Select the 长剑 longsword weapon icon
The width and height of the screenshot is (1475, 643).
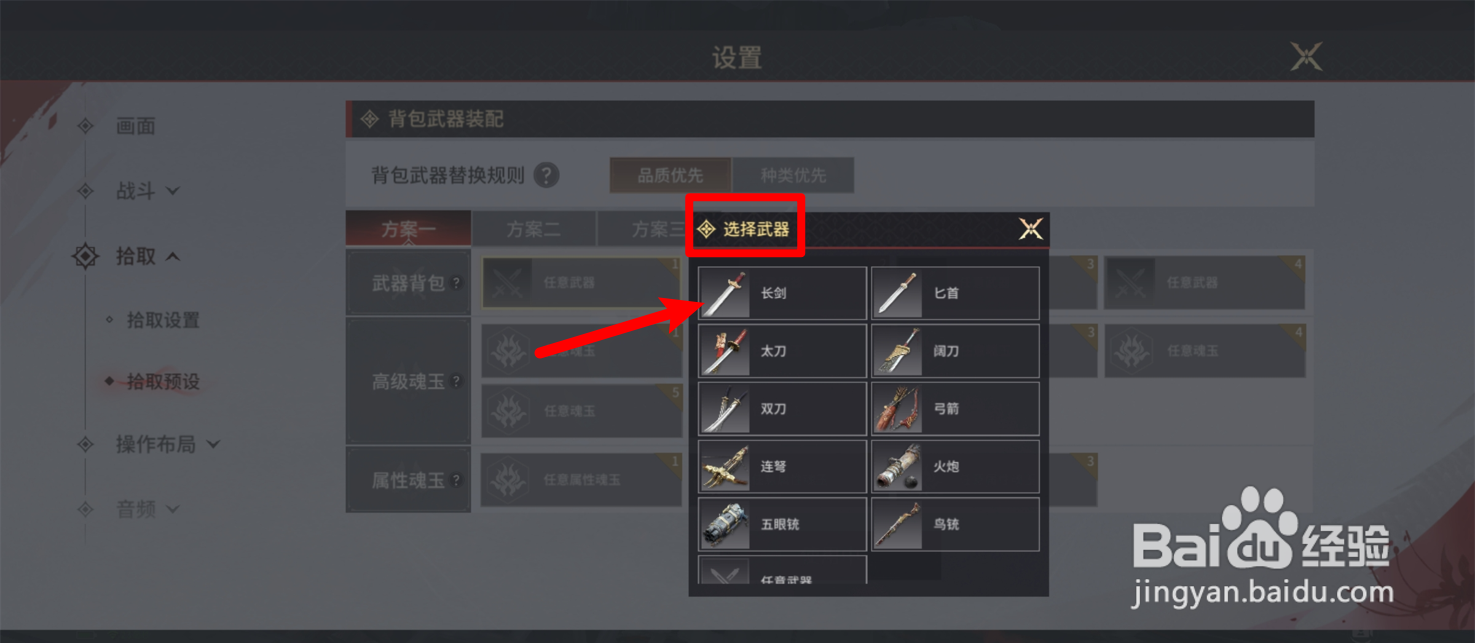click(x=782, y=293)
